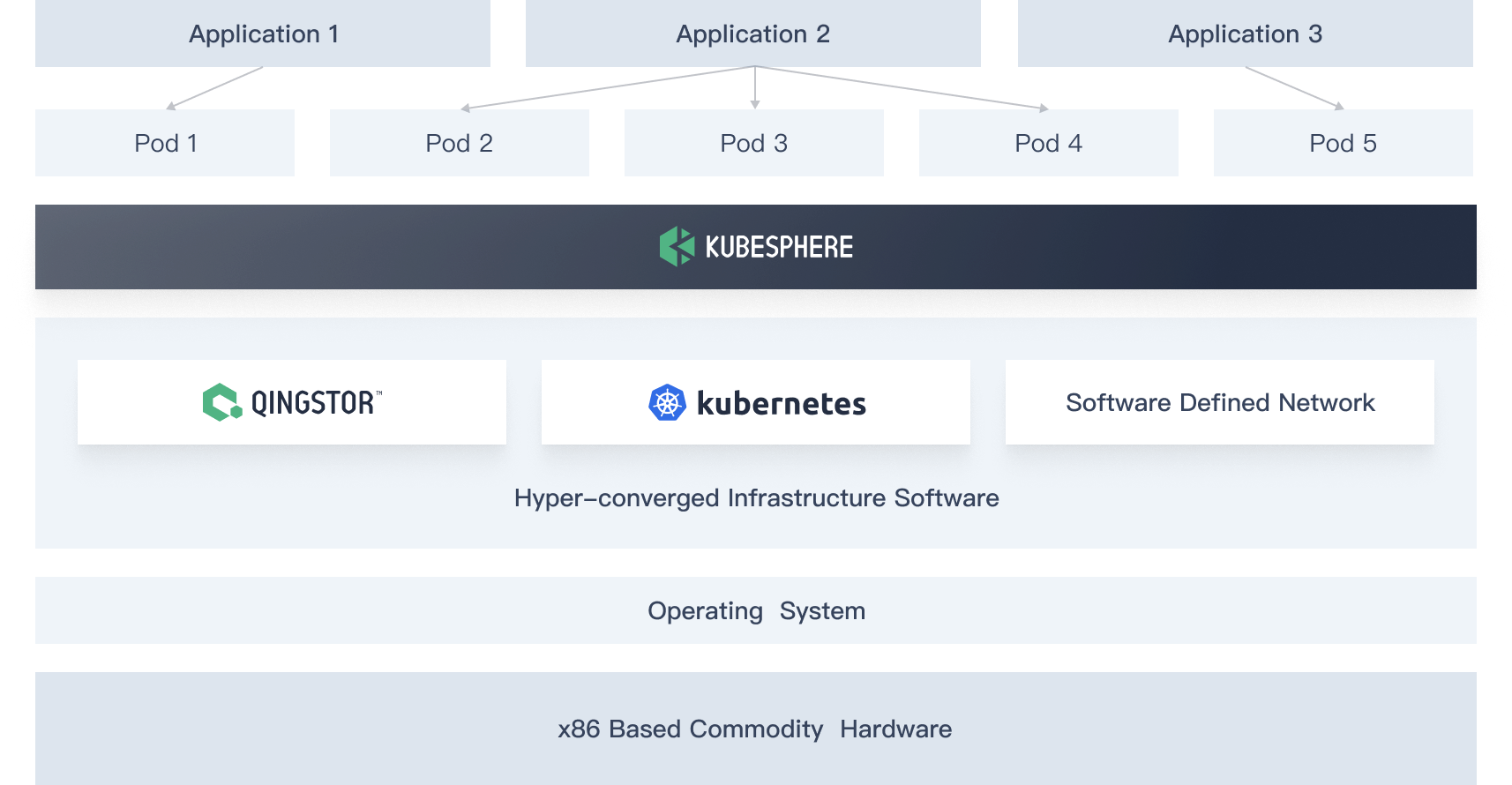Click the kubernetes wordmark text
Viewport: 1512px width, 785px height.
[782, 404]
